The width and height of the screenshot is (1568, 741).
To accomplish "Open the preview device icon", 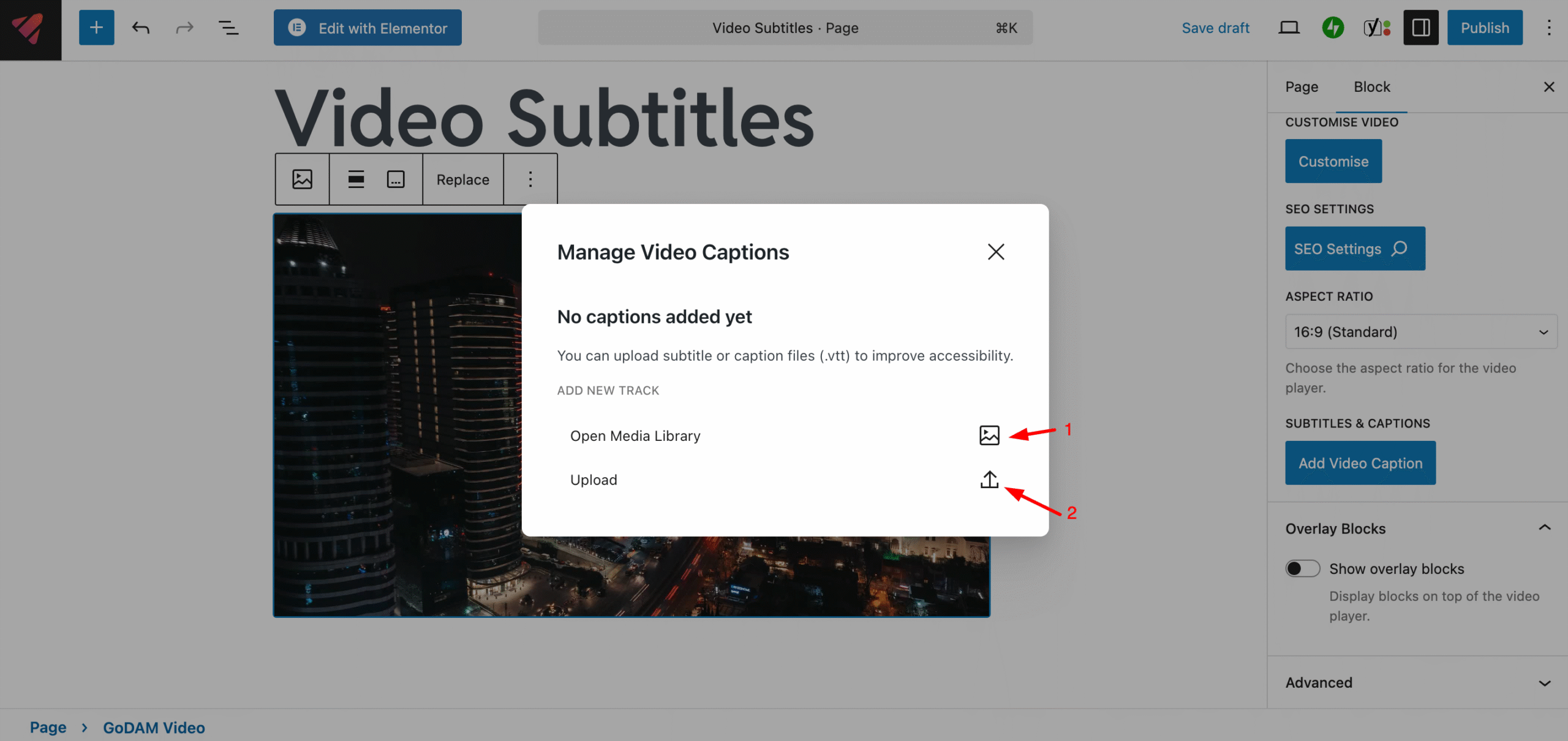I will [x=1289, y=28].
